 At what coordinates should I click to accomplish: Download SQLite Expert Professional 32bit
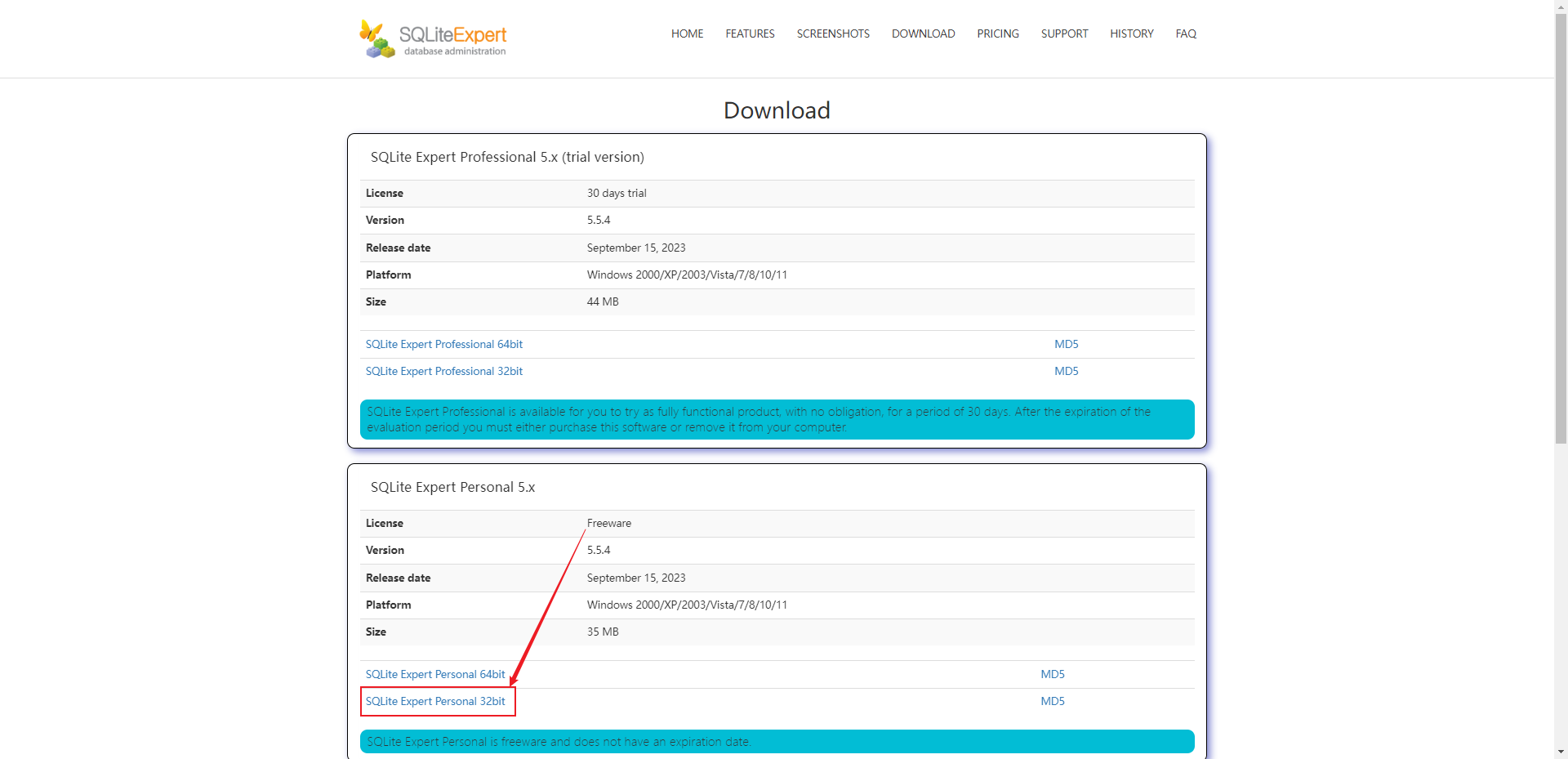click(x=444, y=371)
